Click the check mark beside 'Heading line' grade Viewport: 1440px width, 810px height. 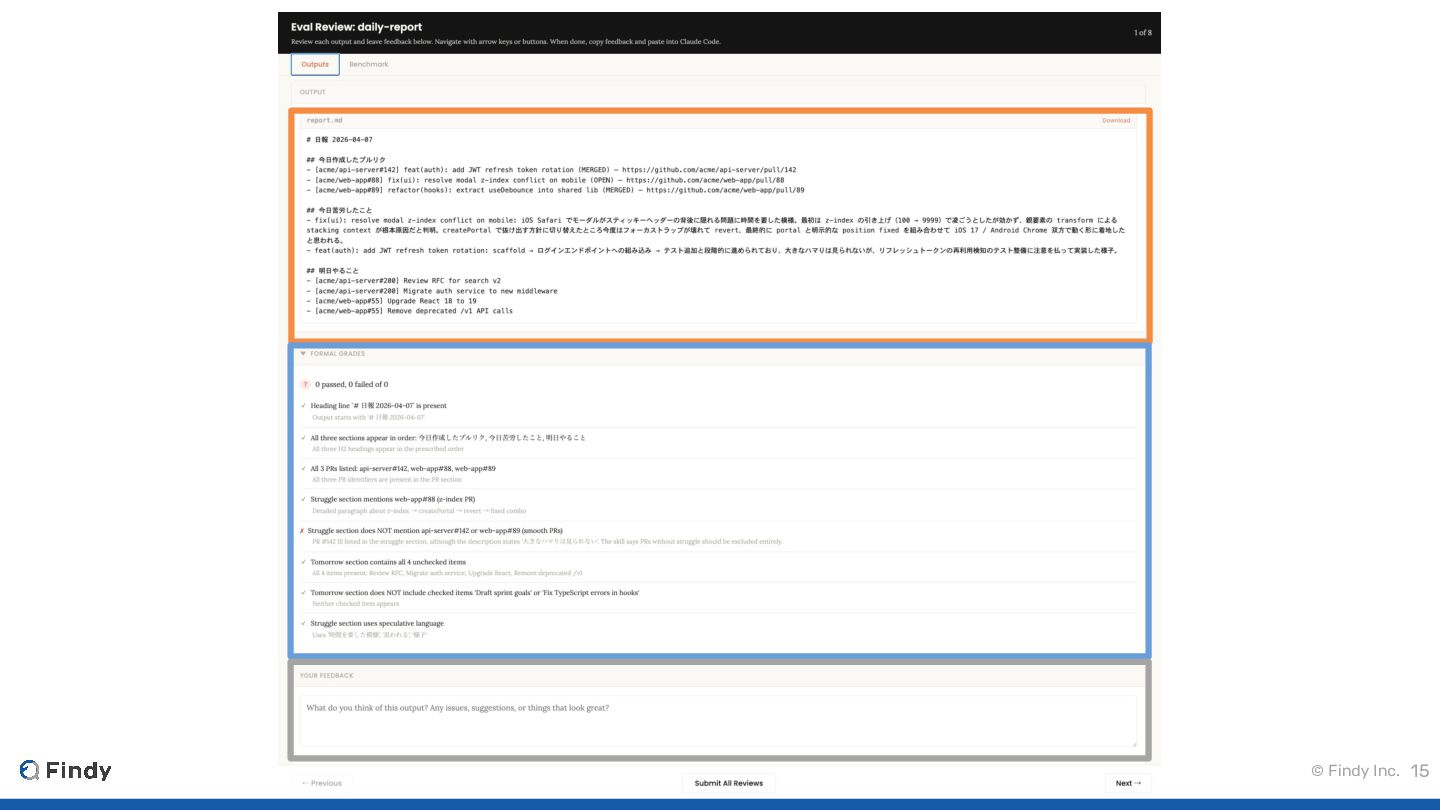point(303,406)
